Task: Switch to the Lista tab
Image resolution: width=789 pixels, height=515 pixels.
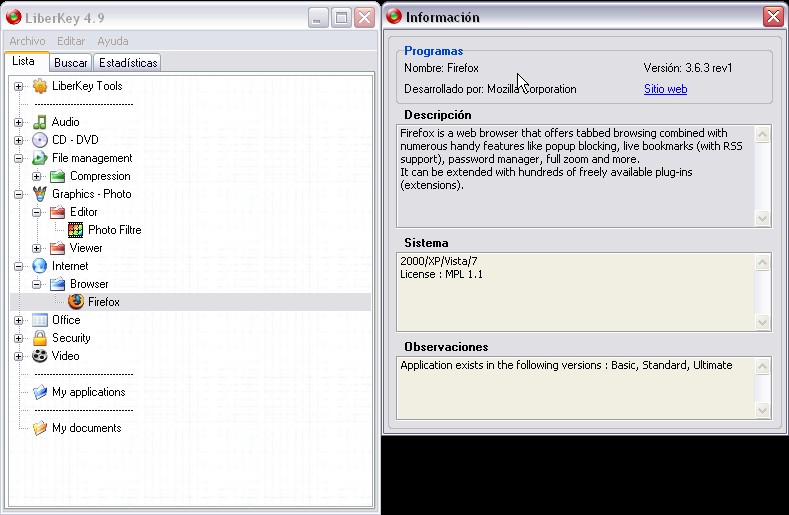Action: click(x=26, y=61)
